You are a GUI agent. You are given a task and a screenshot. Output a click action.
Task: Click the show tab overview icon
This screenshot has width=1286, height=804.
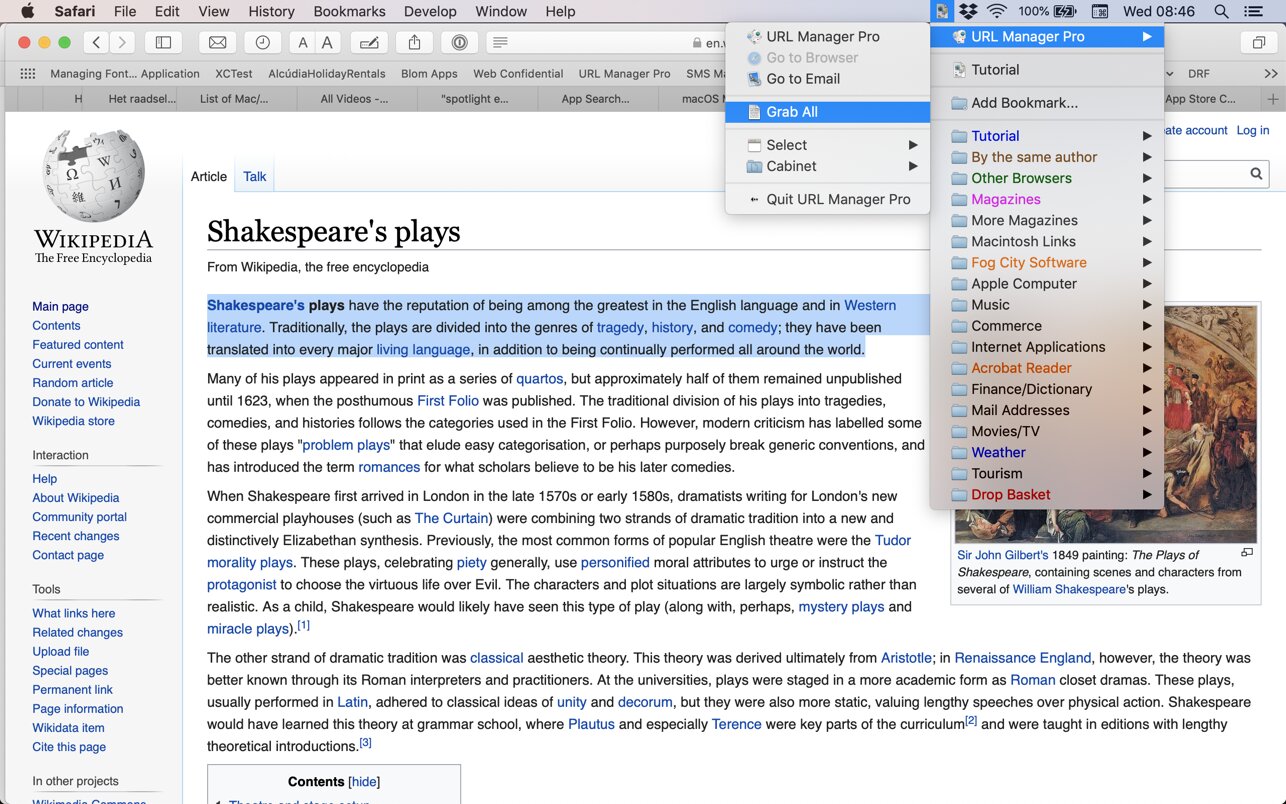(x=1257, y=42)
